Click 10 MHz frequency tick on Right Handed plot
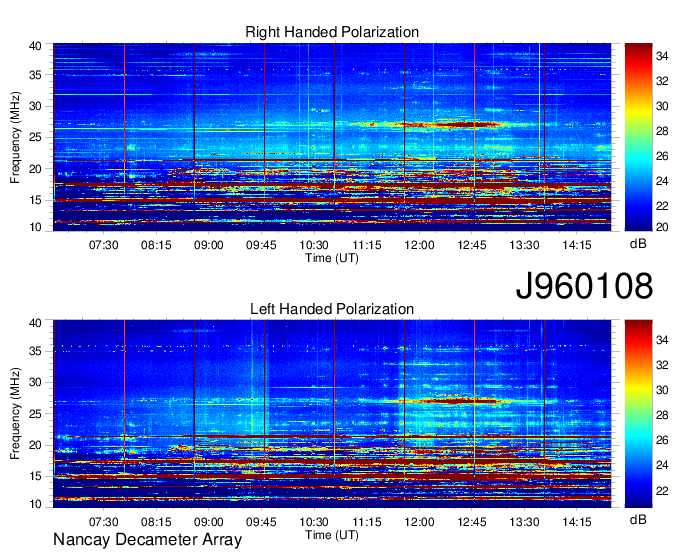 point(35,227)
